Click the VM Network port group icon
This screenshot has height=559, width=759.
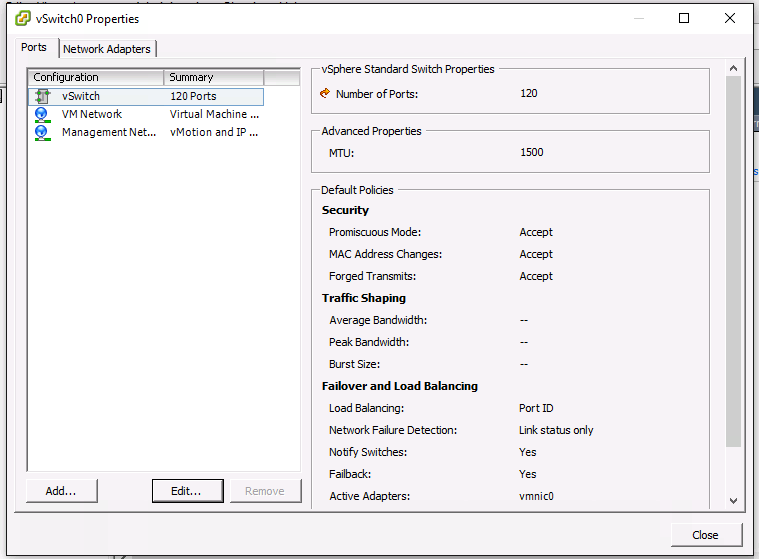[x=43, y=115]
